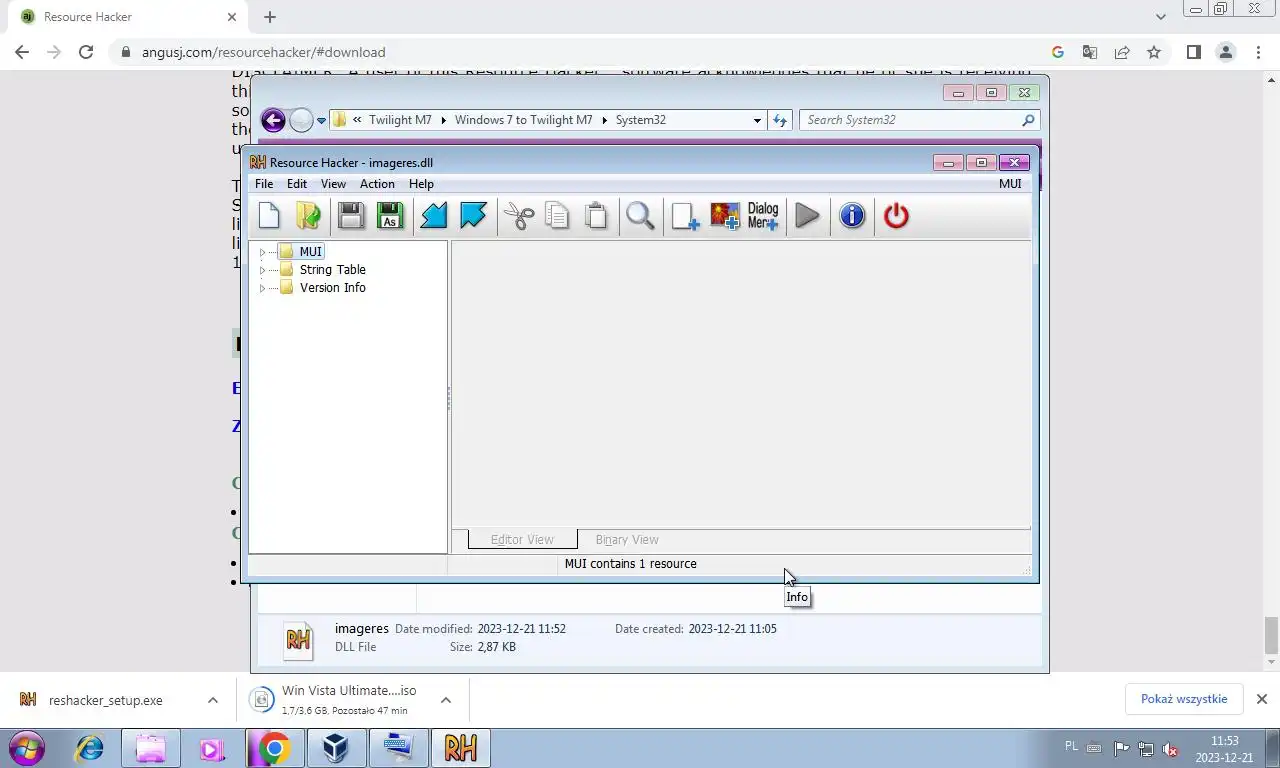Click the reshacker_setup.exe download item
The image size is (1280, 768).
coord(105,700)
